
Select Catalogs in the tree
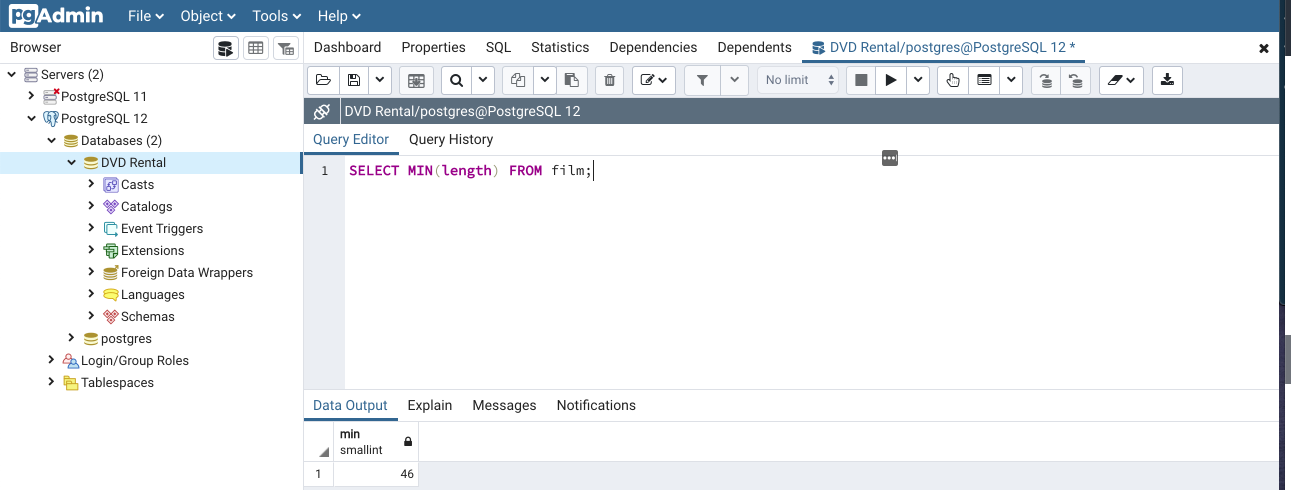[x=146, y=206]
